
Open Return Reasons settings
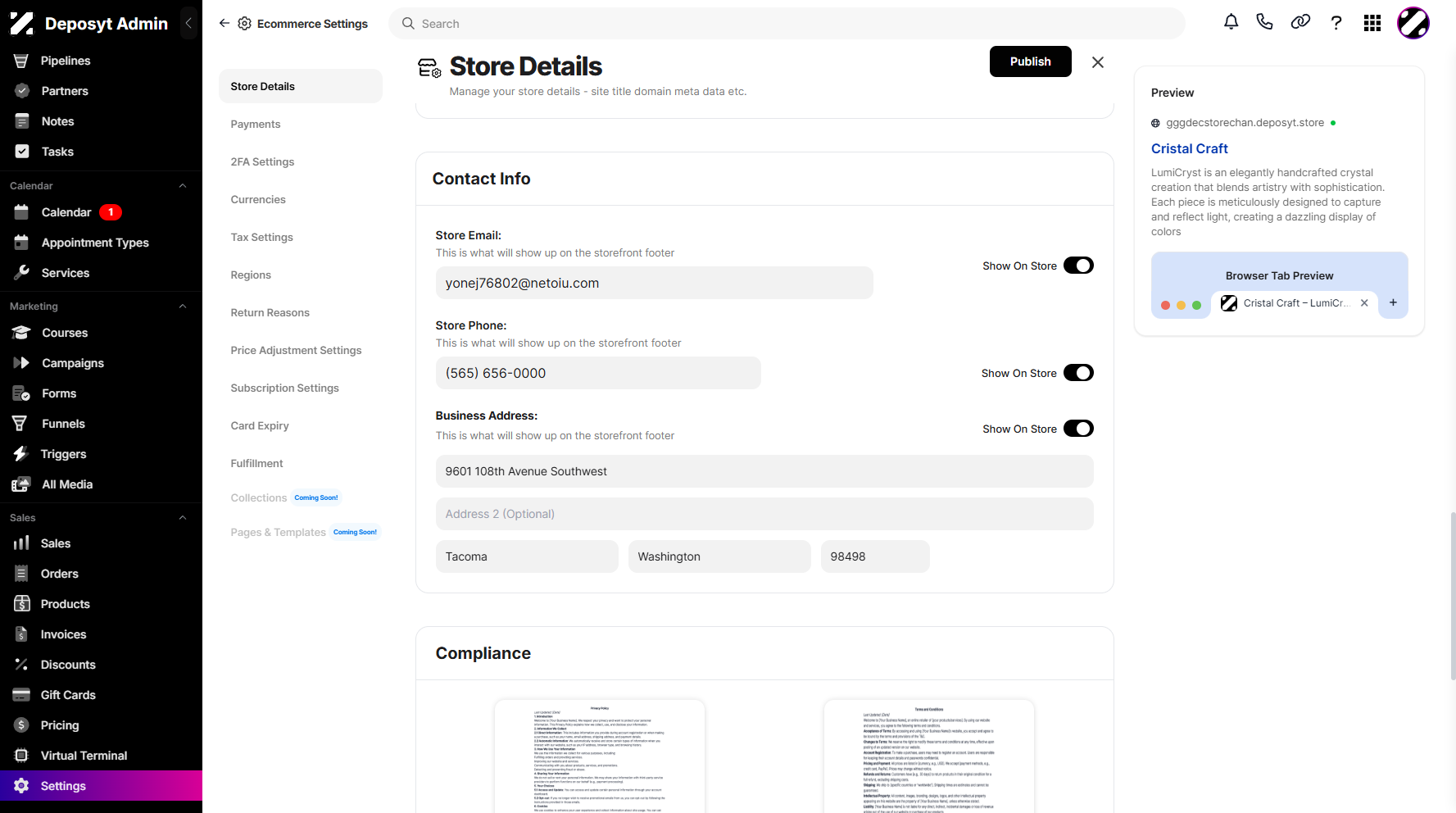tap(270, 312)
